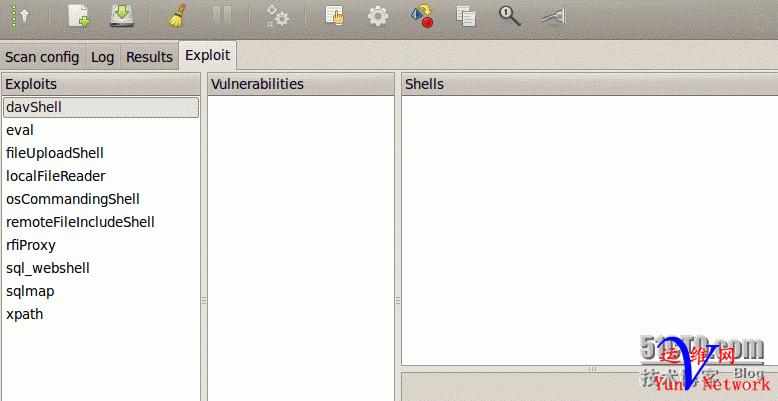Select rfiProxy in the Exploits list

[x=101, y=245]
